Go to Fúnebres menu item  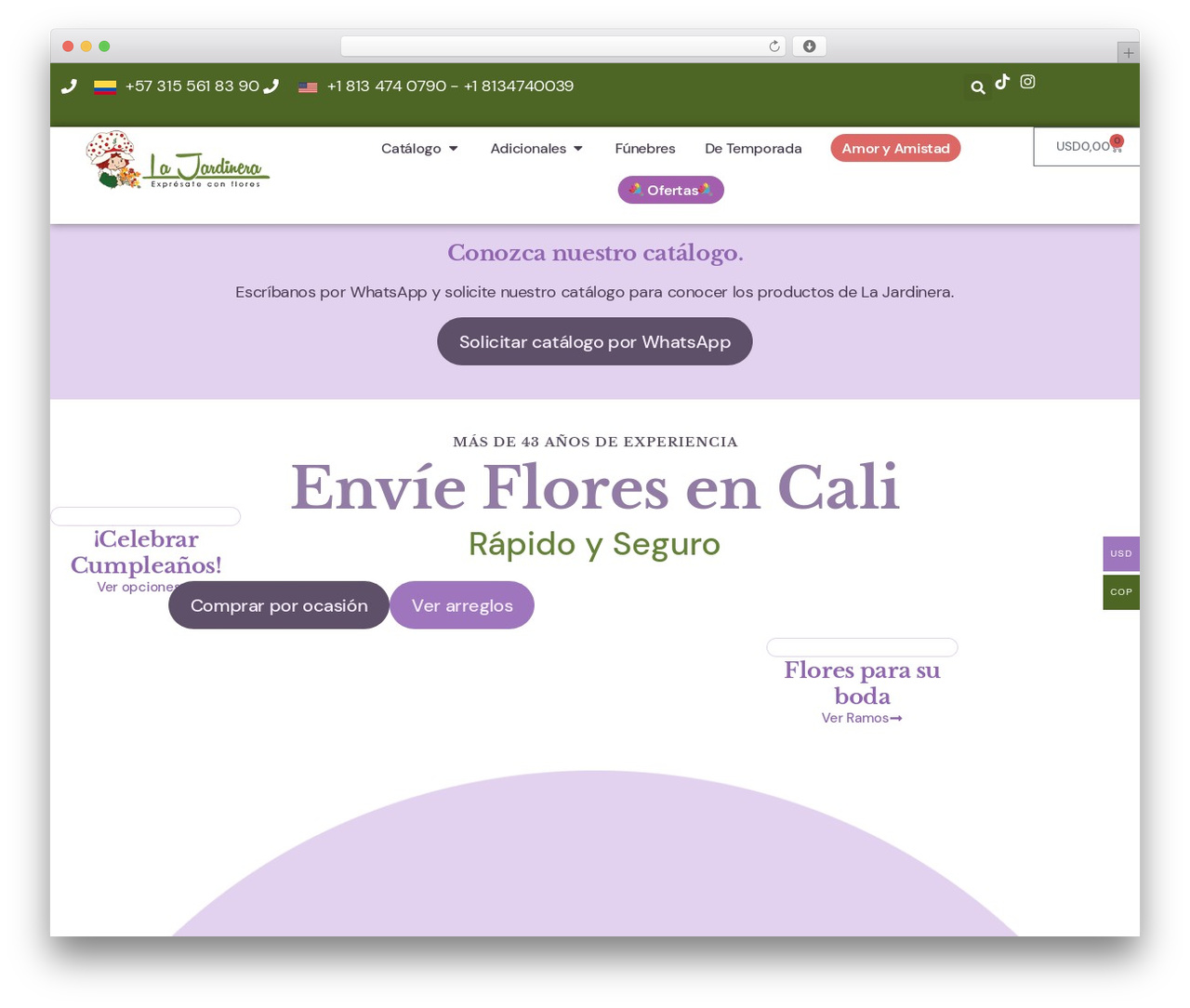645,149
